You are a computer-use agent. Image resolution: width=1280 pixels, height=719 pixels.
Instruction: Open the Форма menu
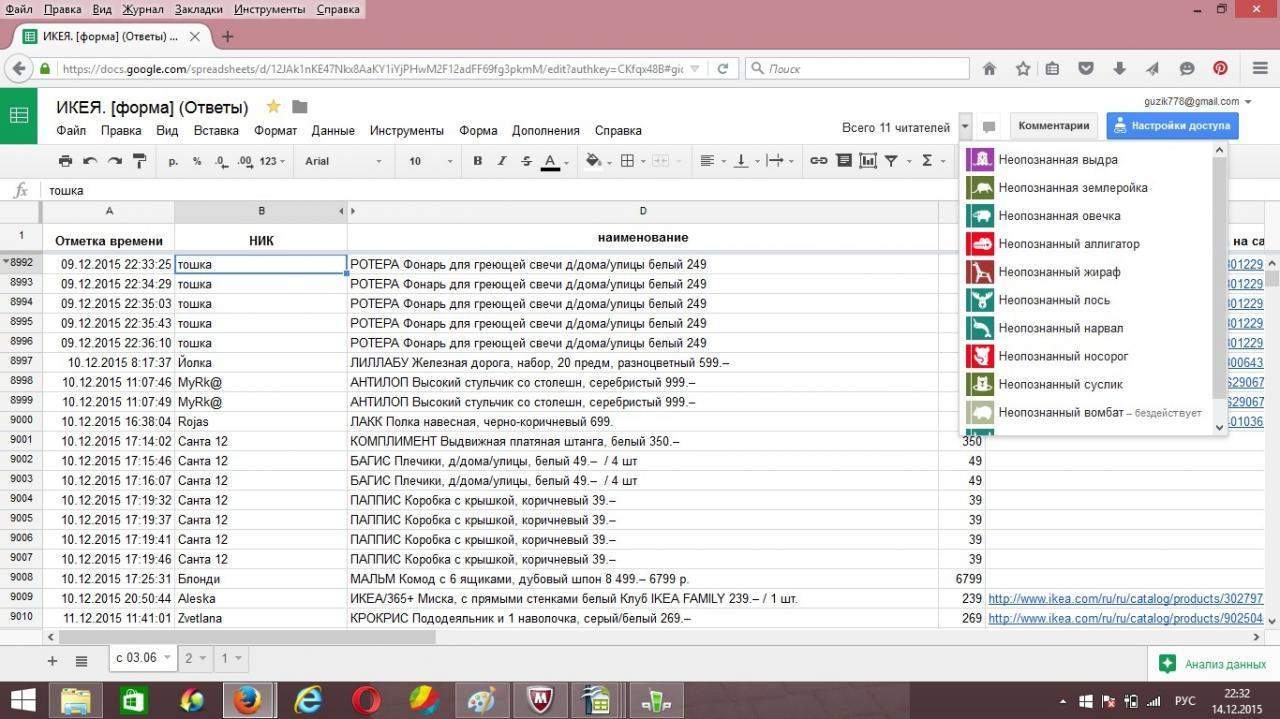[478, 130]
